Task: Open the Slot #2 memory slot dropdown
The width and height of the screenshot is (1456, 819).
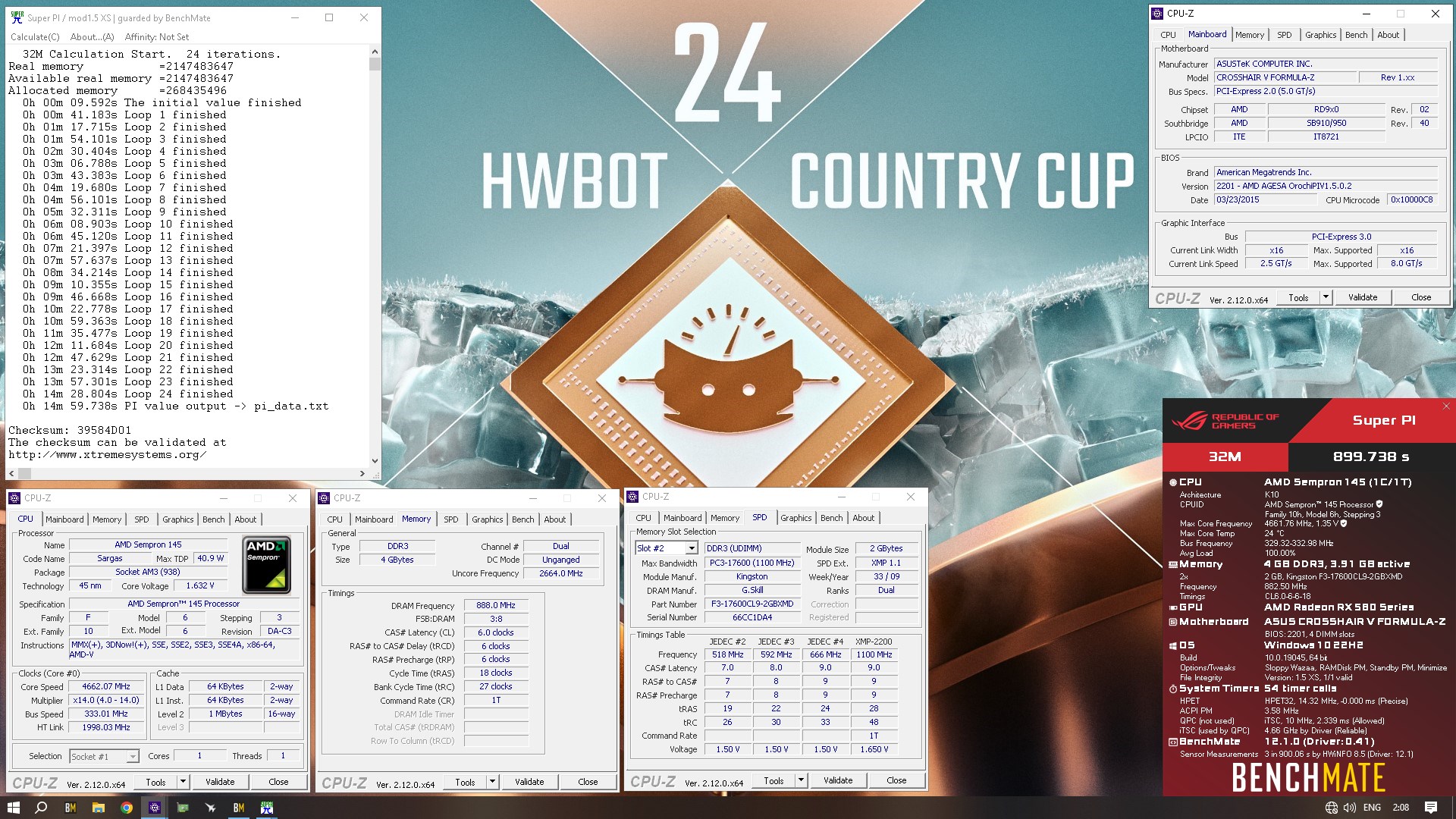Action: click(x=692, y=548)
